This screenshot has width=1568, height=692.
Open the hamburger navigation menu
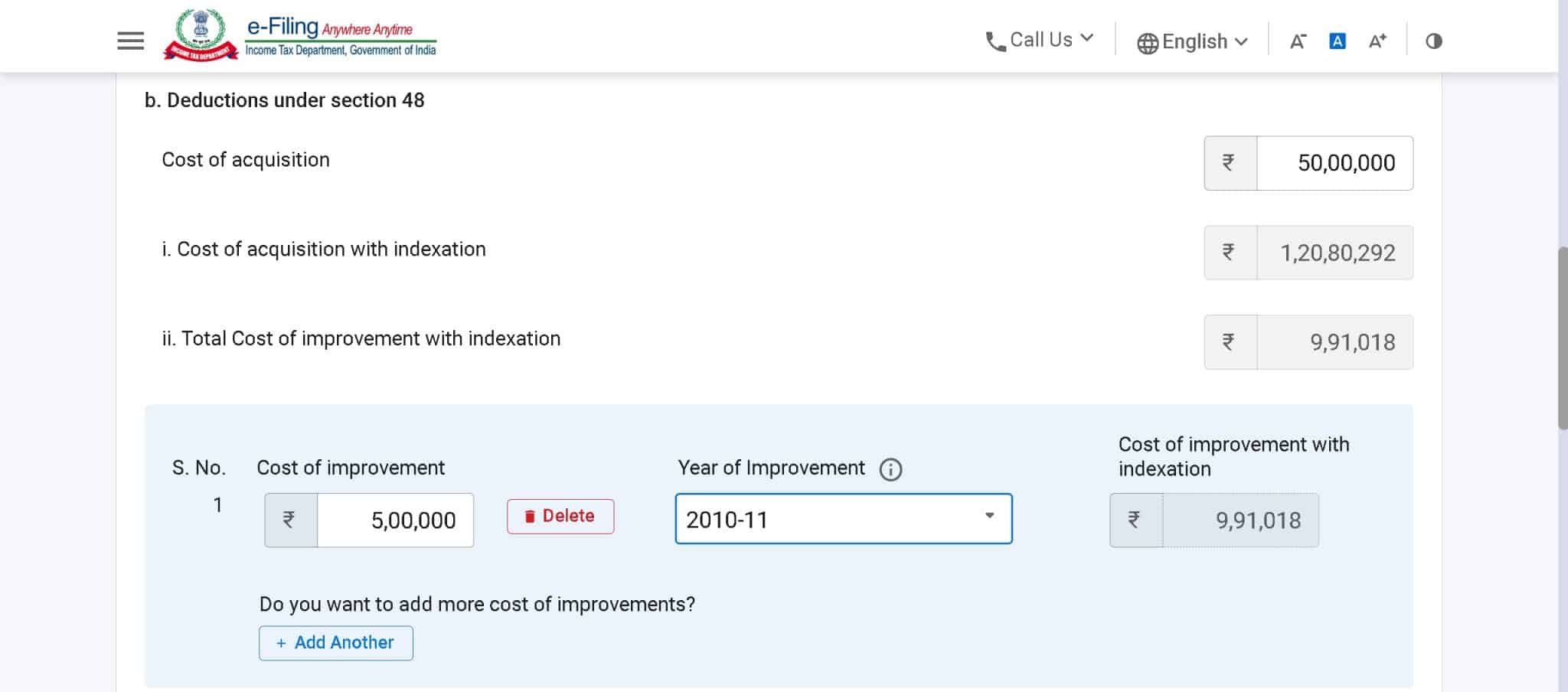pos(129,40)
